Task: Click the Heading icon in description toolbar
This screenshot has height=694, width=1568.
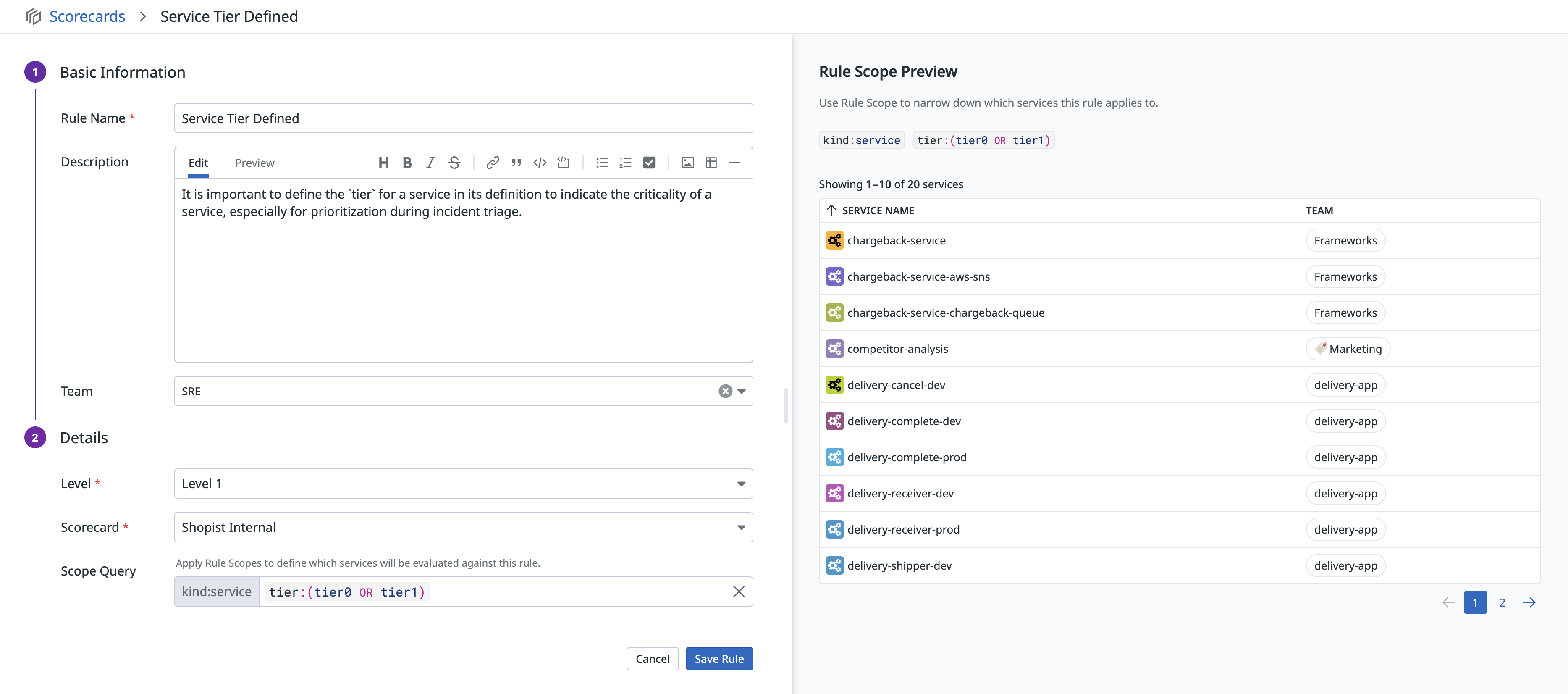Action: (x=383, y=163)
